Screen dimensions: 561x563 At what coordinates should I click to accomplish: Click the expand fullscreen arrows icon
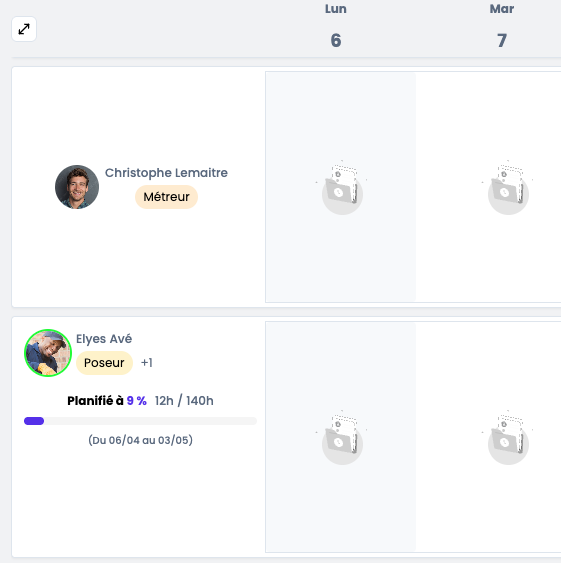(24, 29)
